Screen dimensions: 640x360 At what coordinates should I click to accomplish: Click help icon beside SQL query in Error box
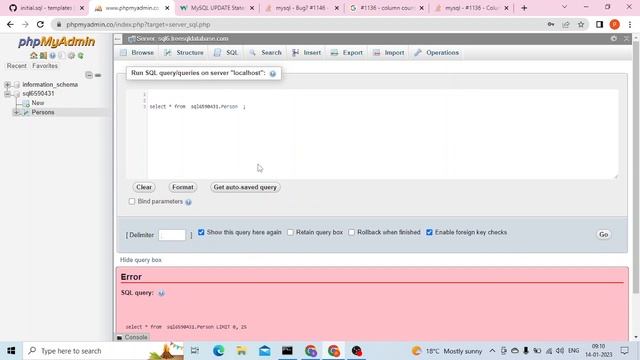point(161,293)
